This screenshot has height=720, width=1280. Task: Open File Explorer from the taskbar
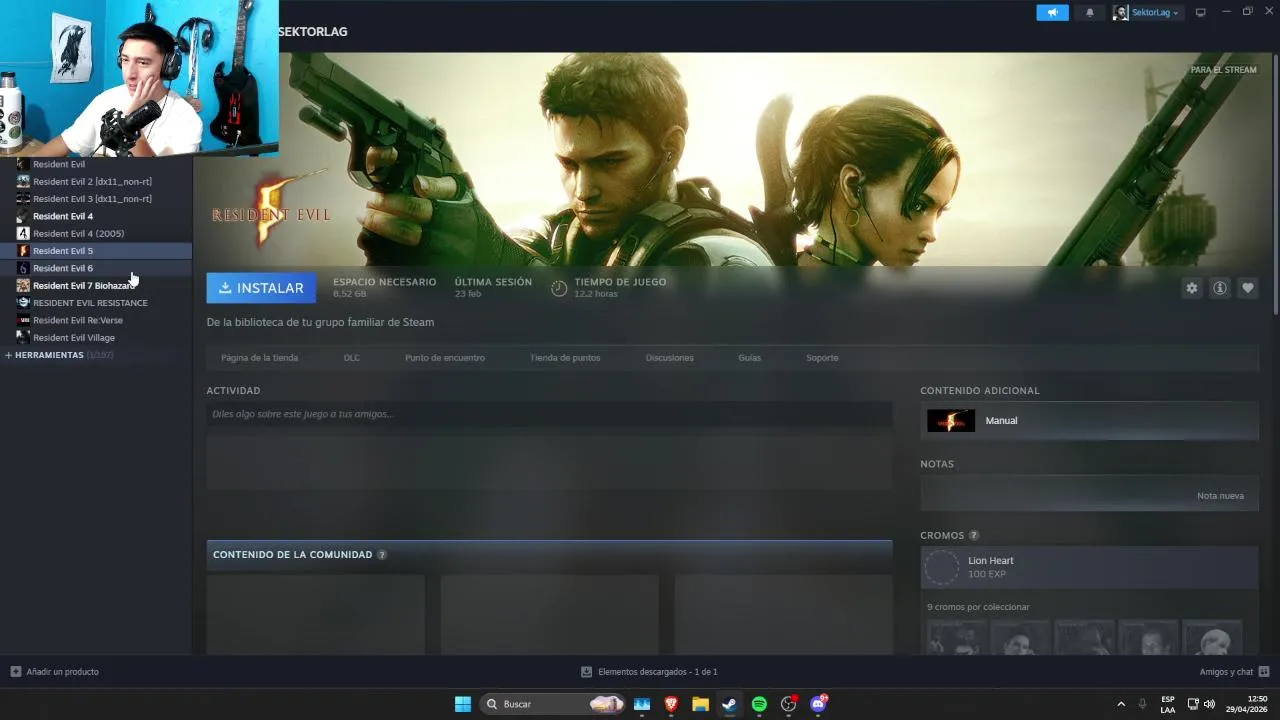tap(700, 704)
